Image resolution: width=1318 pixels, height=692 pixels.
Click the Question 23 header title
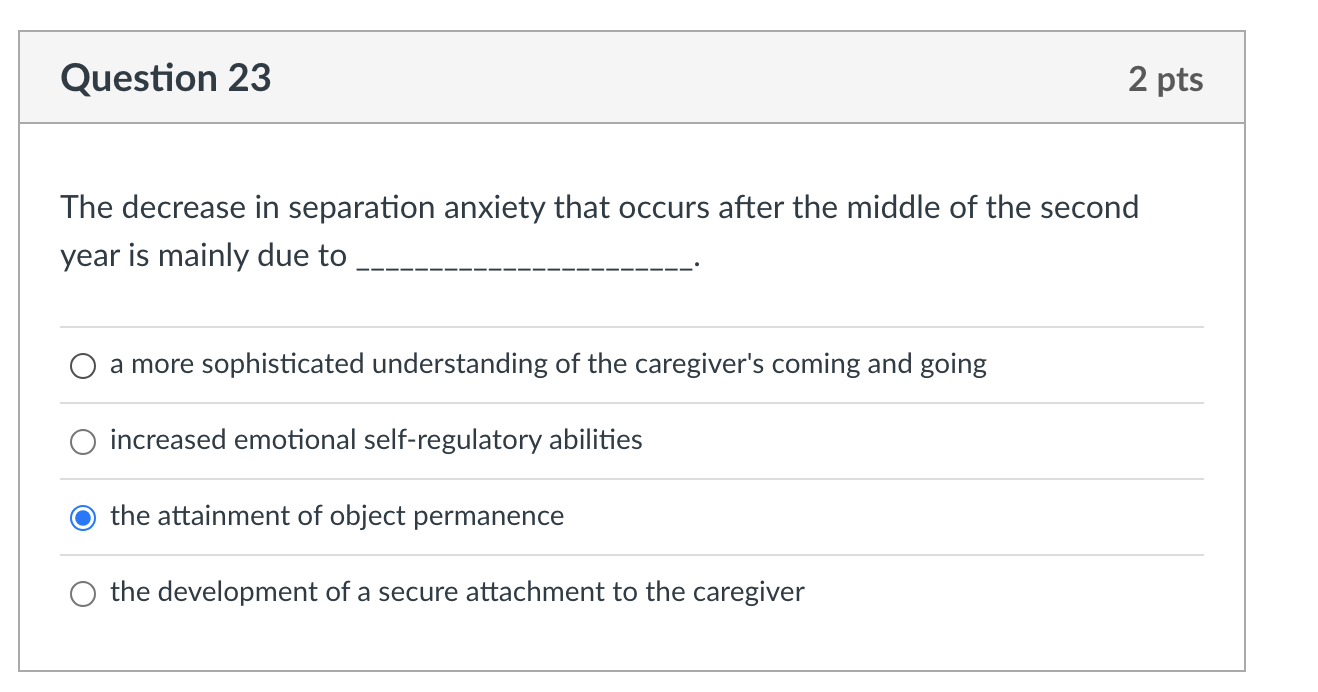coord(165,77)
